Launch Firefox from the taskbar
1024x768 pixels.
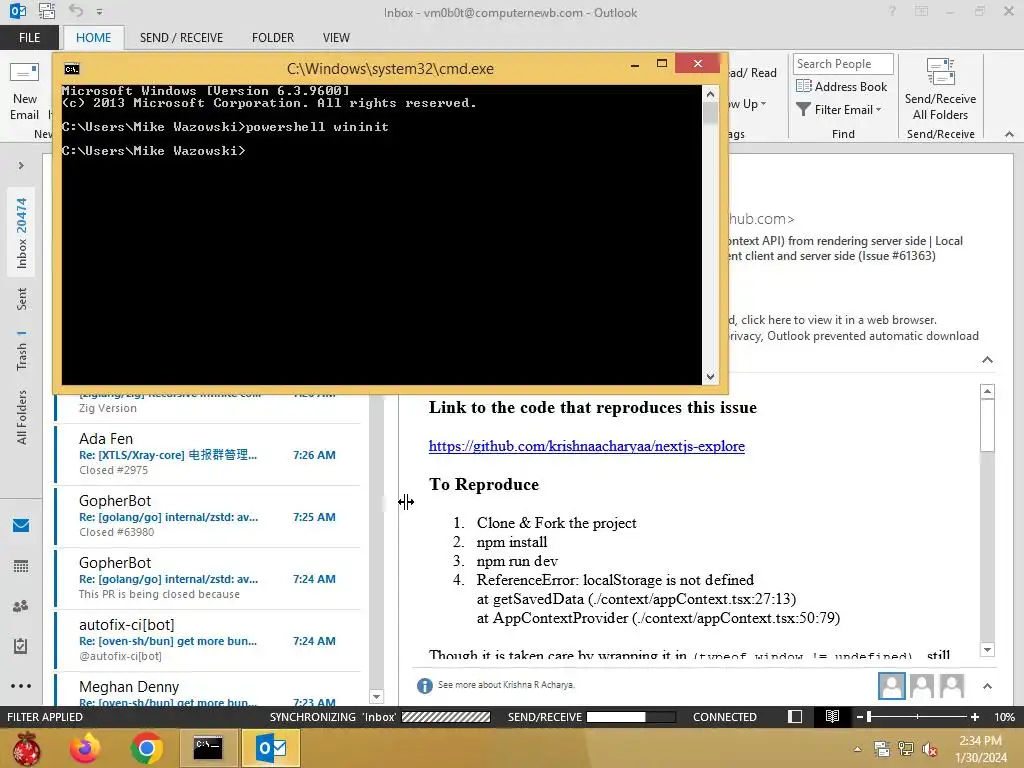point(85,748)
